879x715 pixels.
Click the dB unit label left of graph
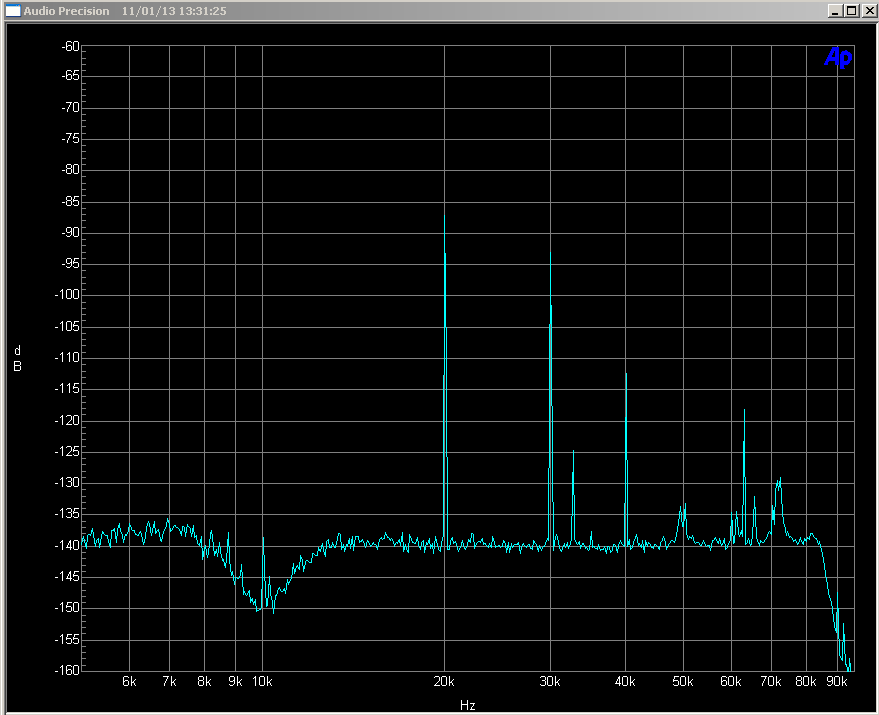17,359
